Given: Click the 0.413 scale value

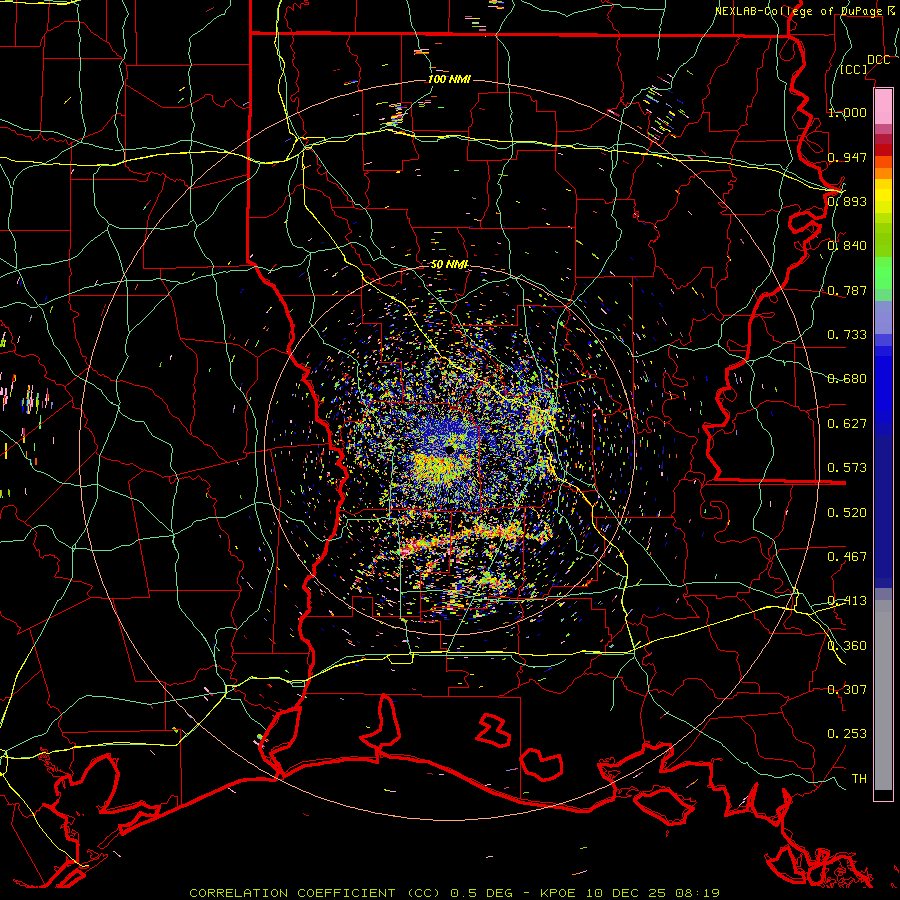Looking at the screenshot, I should click(x=847, y=601).
